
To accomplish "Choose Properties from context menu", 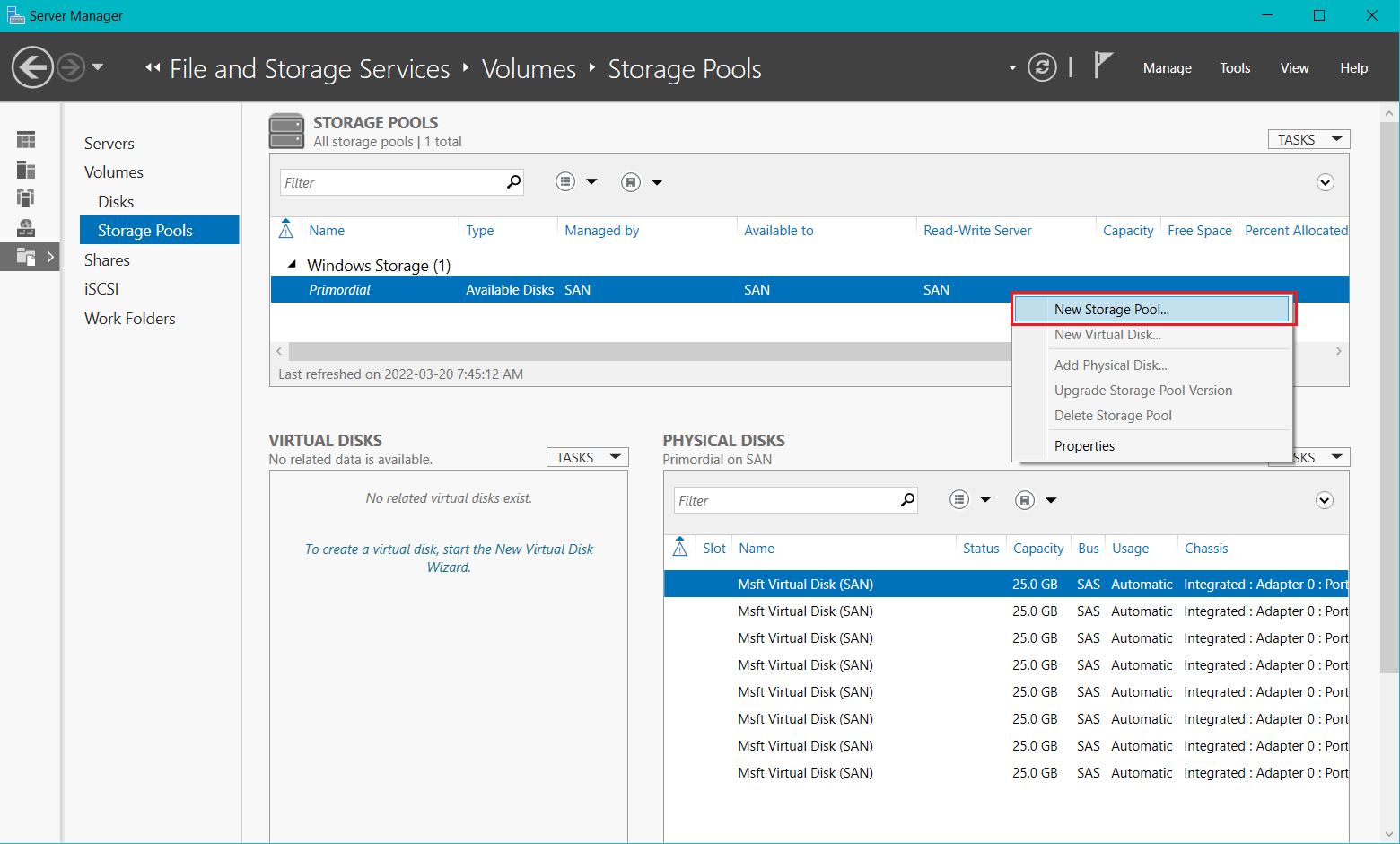I will (1084, 446).
